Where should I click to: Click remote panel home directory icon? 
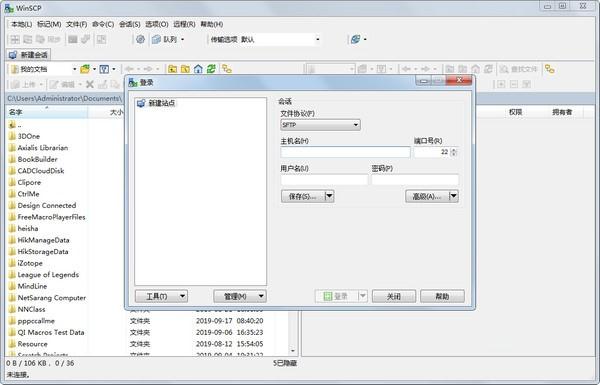(x=476, y=69)
